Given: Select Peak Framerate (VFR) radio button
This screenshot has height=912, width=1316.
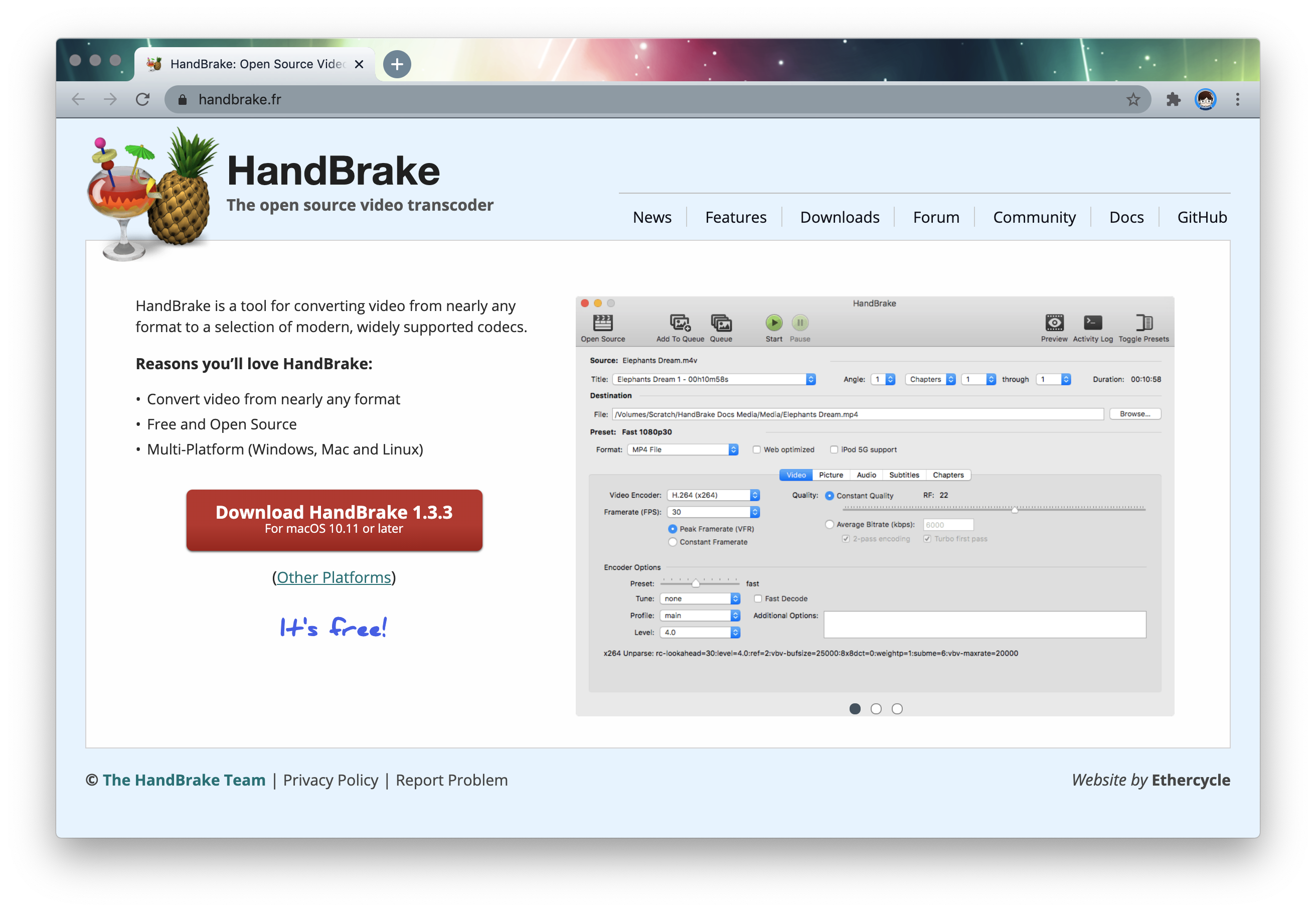Looking at the screenshot, I should (672, 529).
